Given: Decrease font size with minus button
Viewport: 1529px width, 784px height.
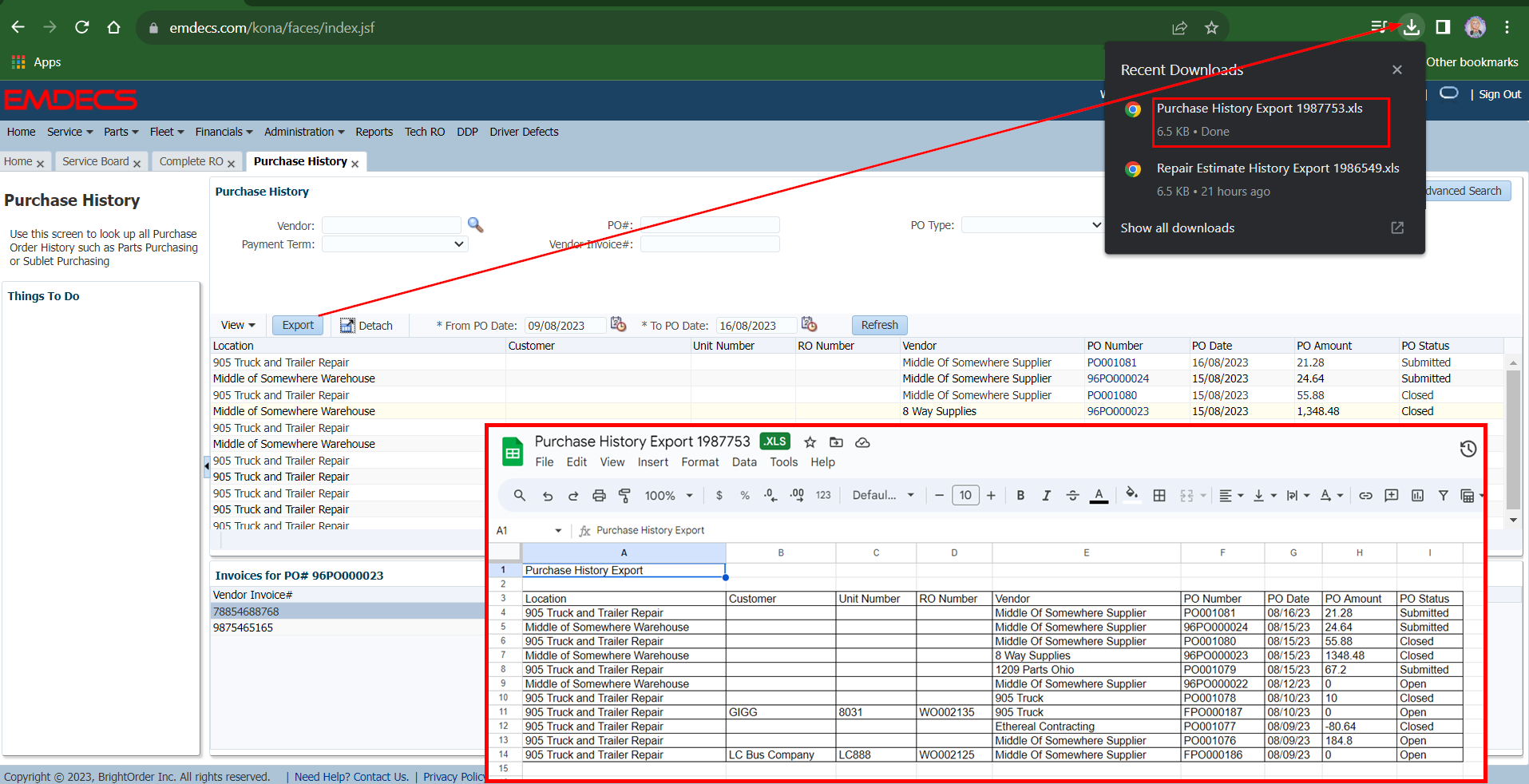Looking at the screenshot, I should pyautogui.click(x=939, y=496).
